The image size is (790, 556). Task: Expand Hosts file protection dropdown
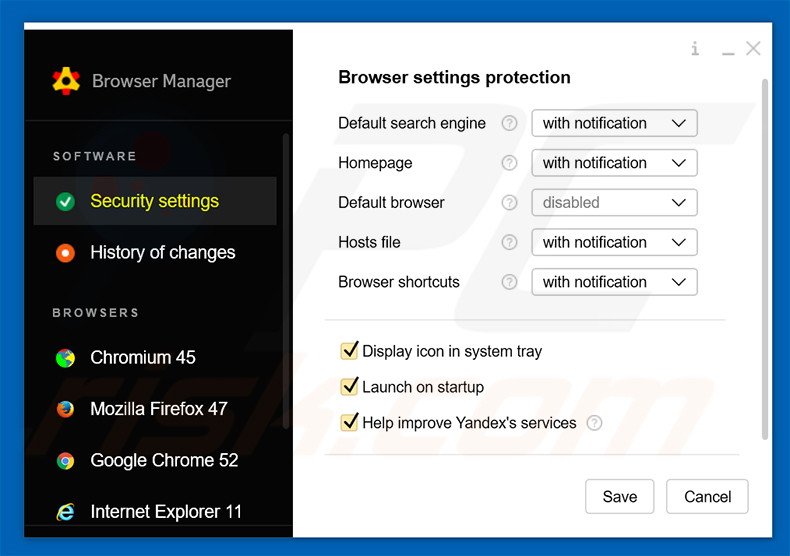[x=614, y=242]
